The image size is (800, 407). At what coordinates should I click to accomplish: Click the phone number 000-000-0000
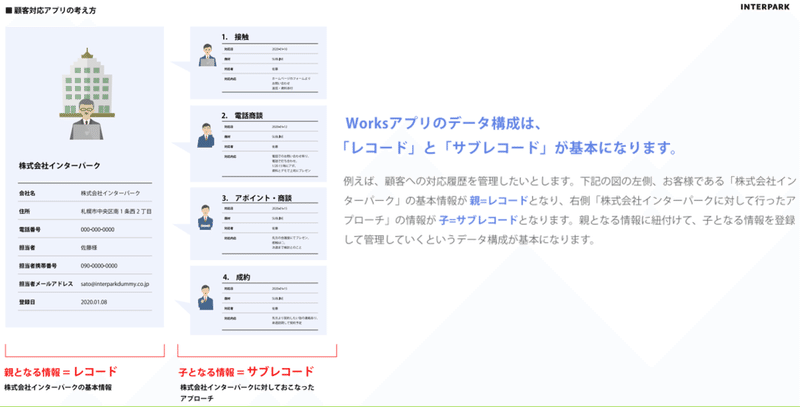(97, 230)
